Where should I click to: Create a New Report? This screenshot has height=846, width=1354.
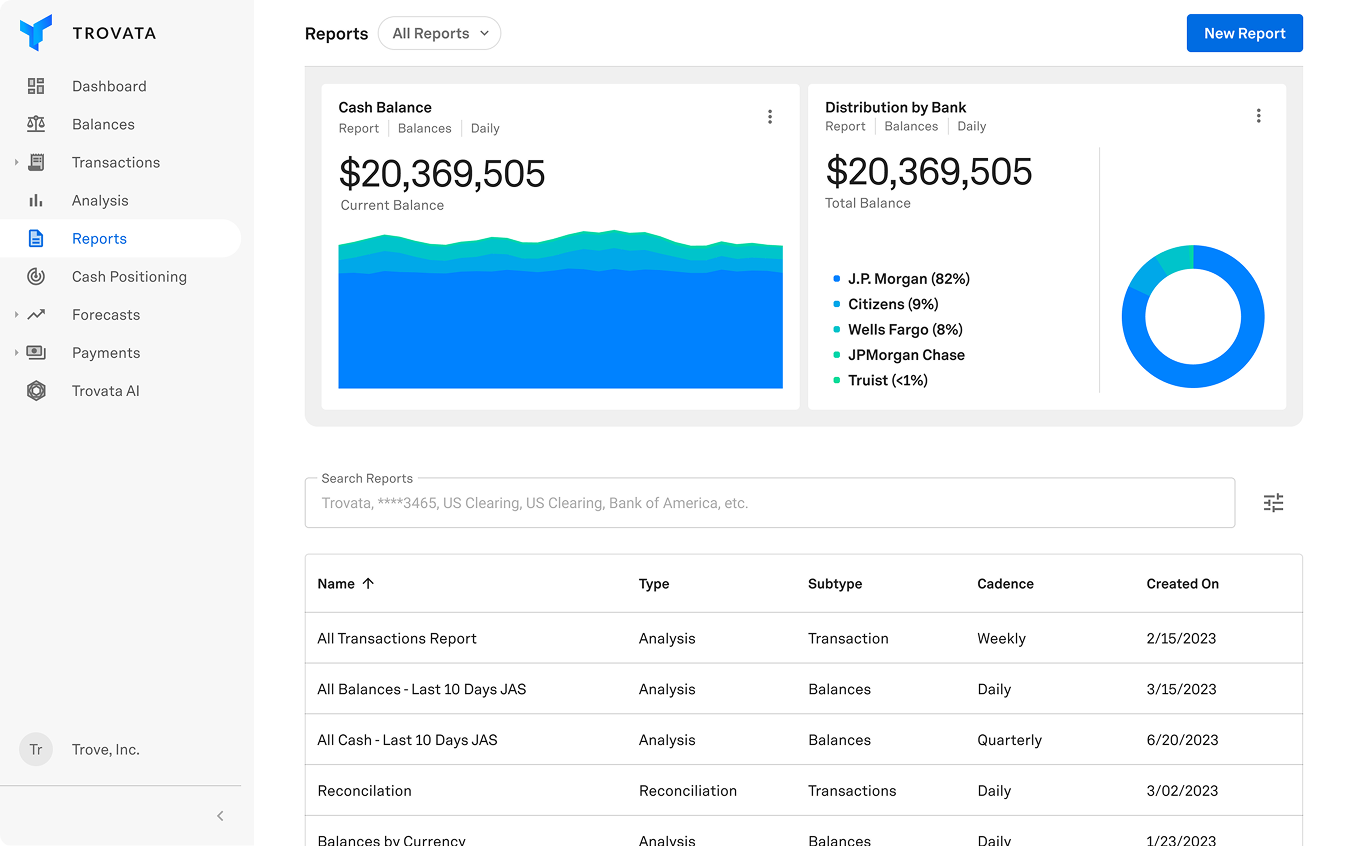(x=1244, y=33)
